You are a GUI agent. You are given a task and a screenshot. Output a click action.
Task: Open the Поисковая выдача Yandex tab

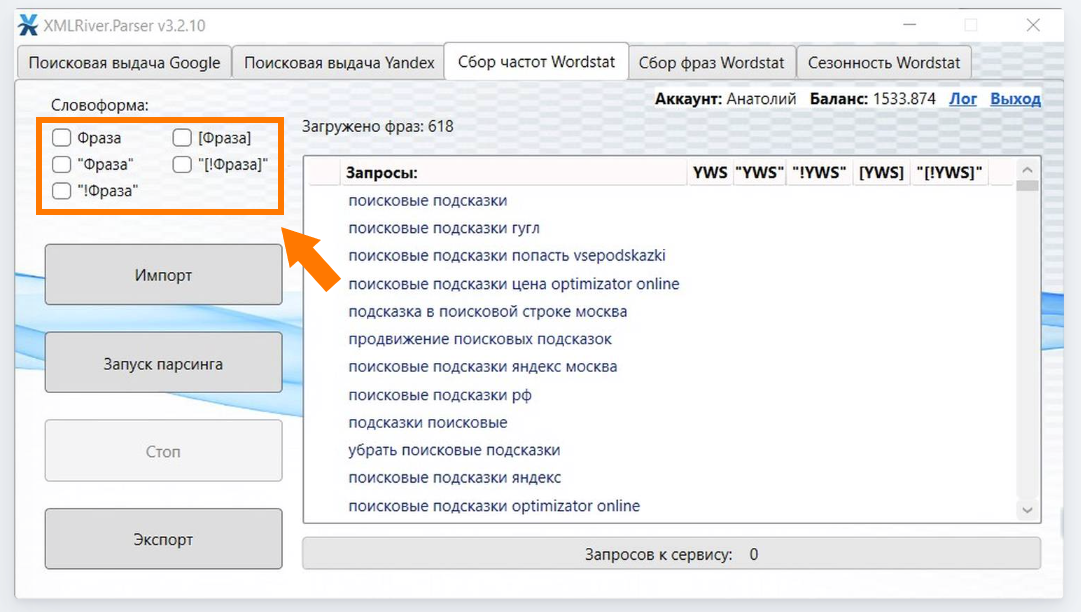[x=339, y=62]
